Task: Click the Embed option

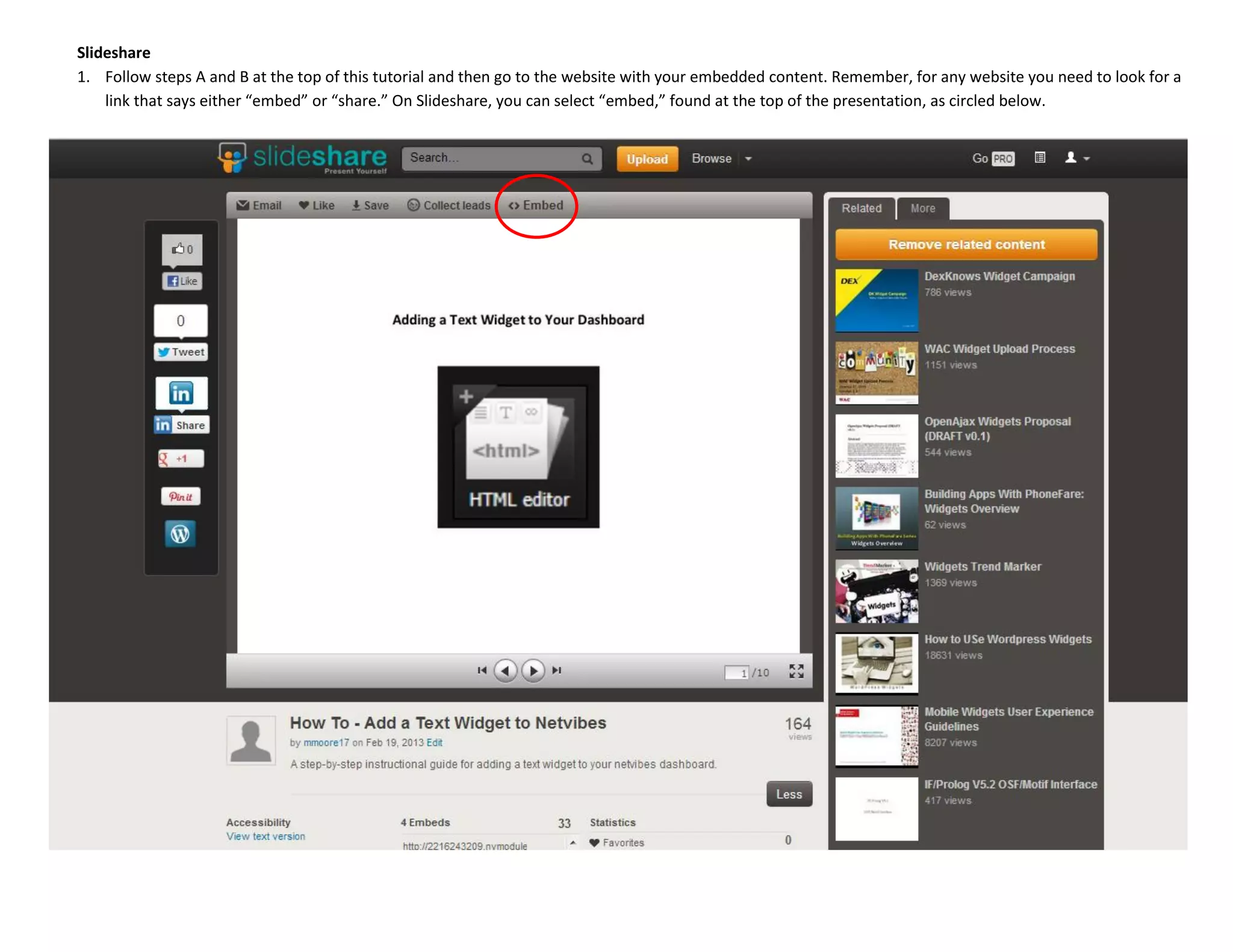Action: click(x=536, y=205)
